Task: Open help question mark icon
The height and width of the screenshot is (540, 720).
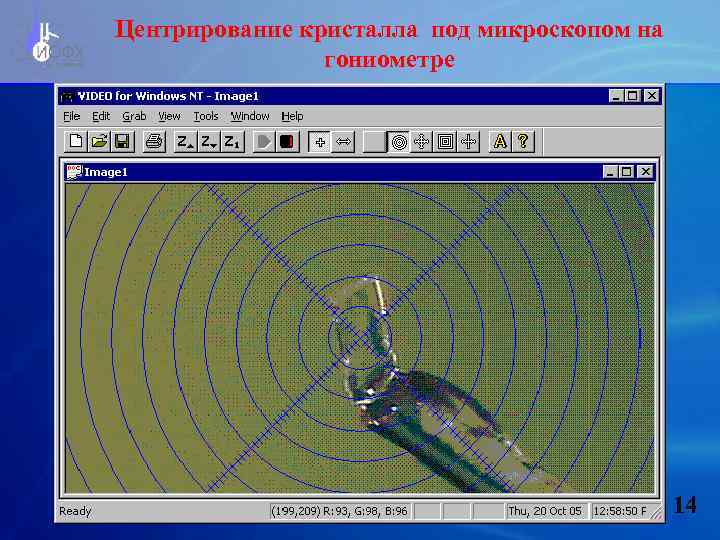Action: 523,141
